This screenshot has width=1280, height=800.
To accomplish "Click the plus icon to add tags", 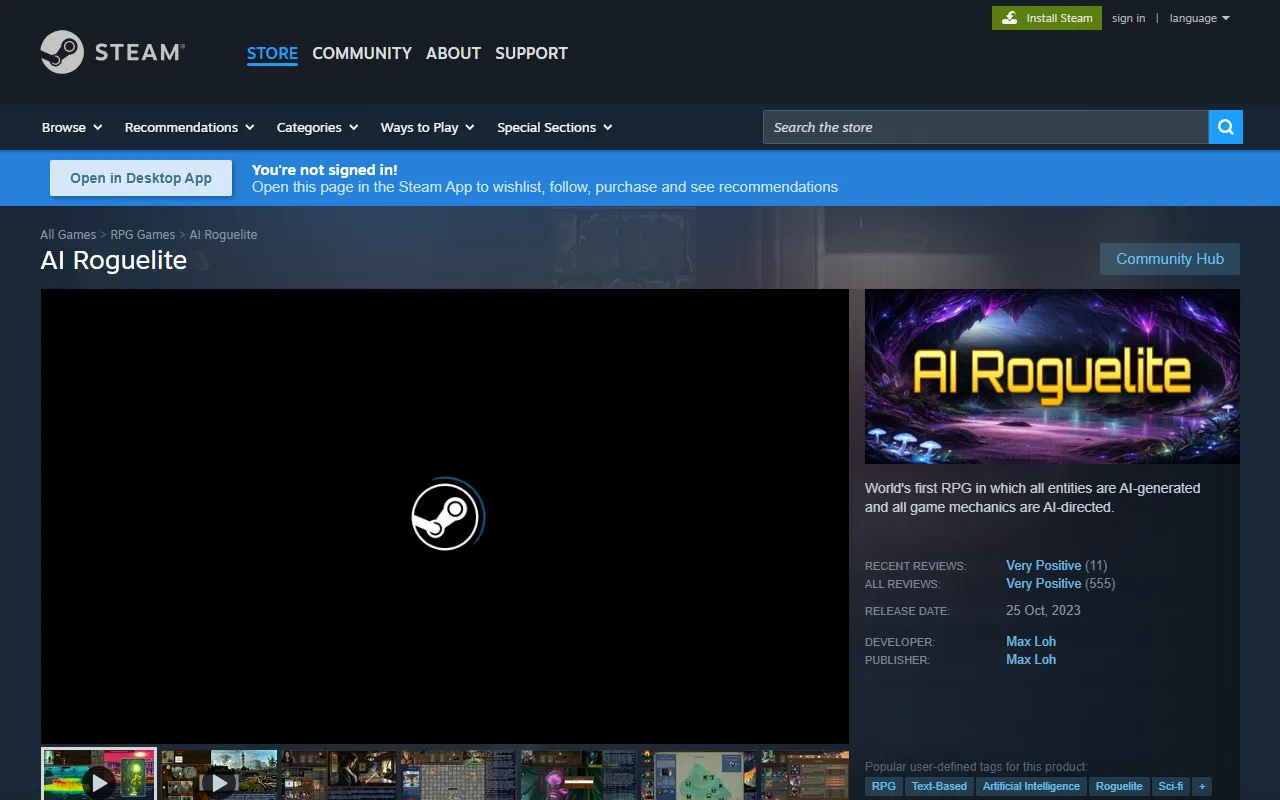I will point(1202,786).
